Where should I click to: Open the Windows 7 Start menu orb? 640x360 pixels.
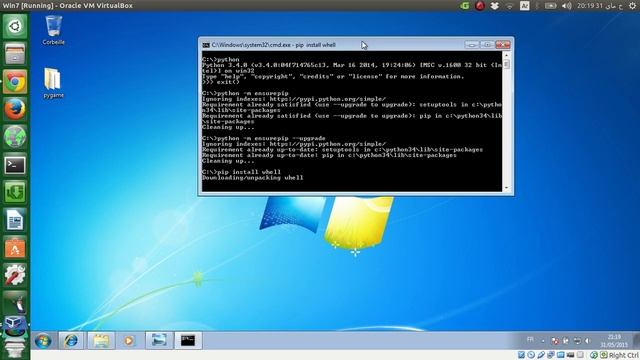(x=43, y=340)
